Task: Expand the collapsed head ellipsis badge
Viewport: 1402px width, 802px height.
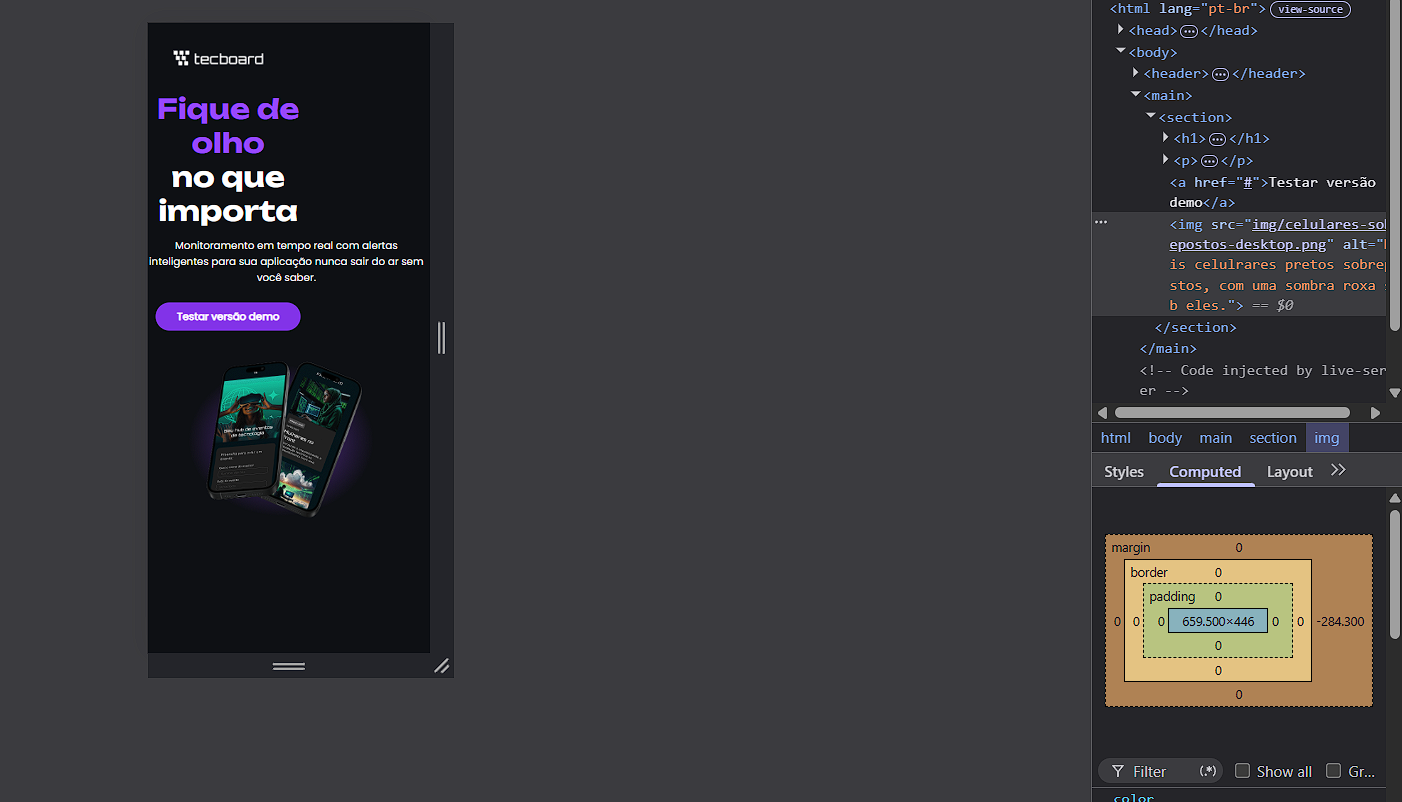Action: pyautogui.click(x=1189, y=31)
